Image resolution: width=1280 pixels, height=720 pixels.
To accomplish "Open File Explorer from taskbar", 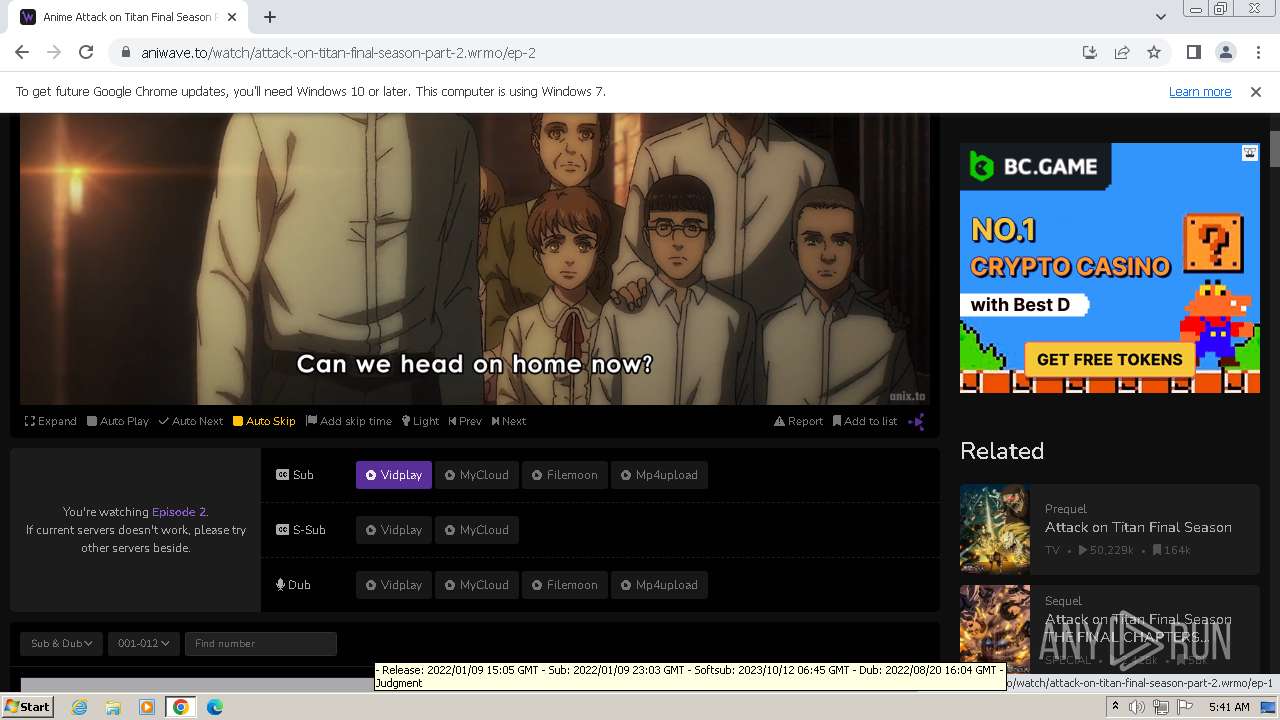I will tap(113, 707).
